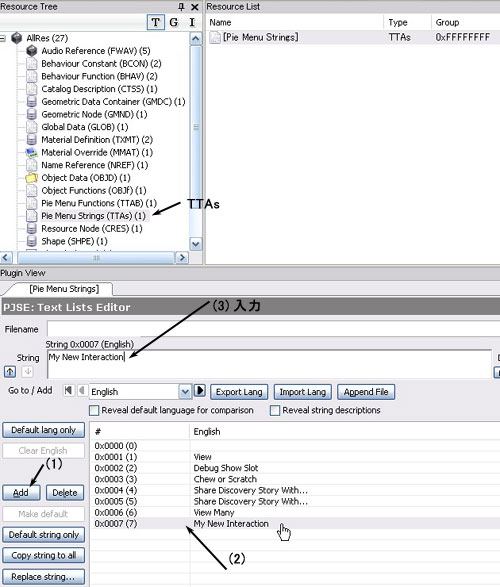This screenshot has height=587, width=500.
Task: Select the T (type) view button in Resource Tree
Action: point(155,22)
